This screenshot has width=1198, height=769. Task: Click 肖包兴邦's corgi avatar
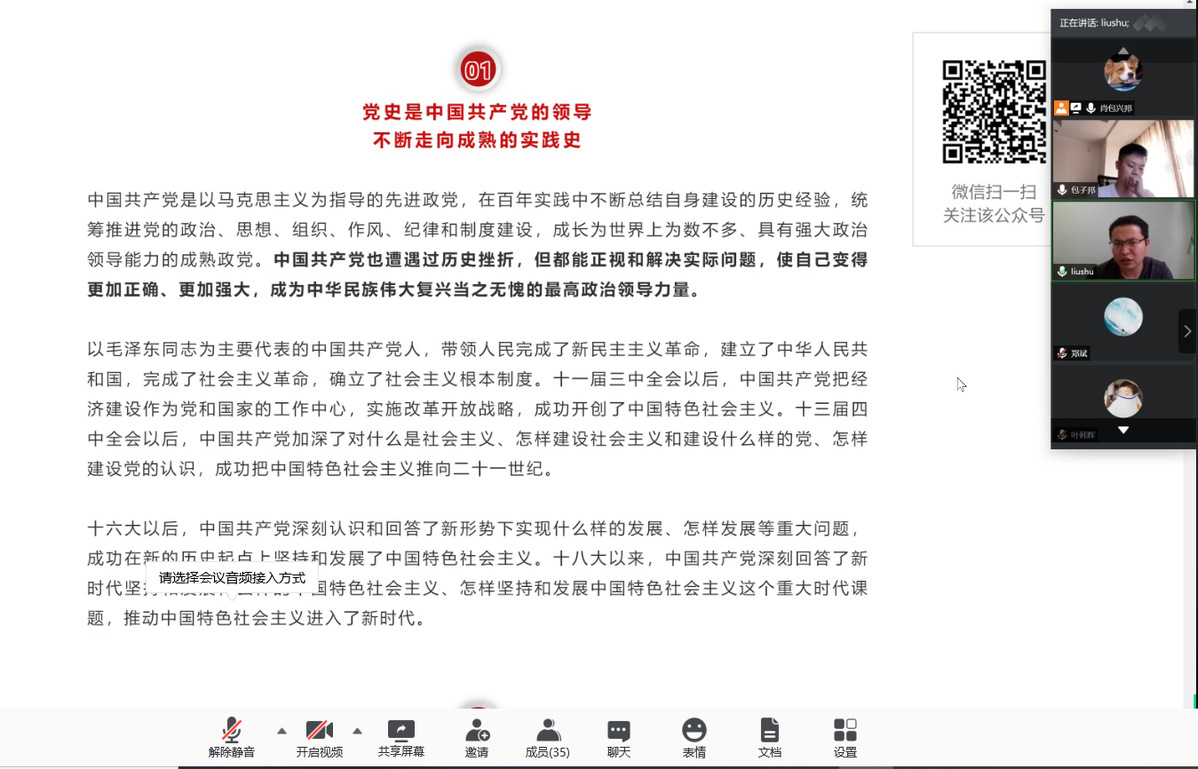pyautogui.click(x=1123, y=73)
